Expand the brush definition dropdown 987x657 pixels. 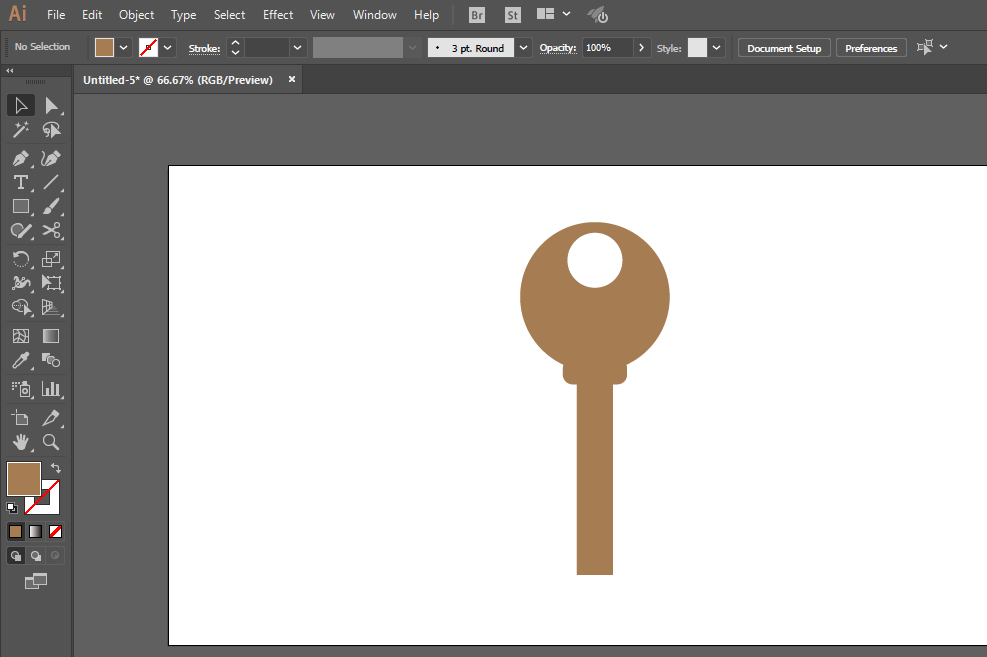point(524,47)
